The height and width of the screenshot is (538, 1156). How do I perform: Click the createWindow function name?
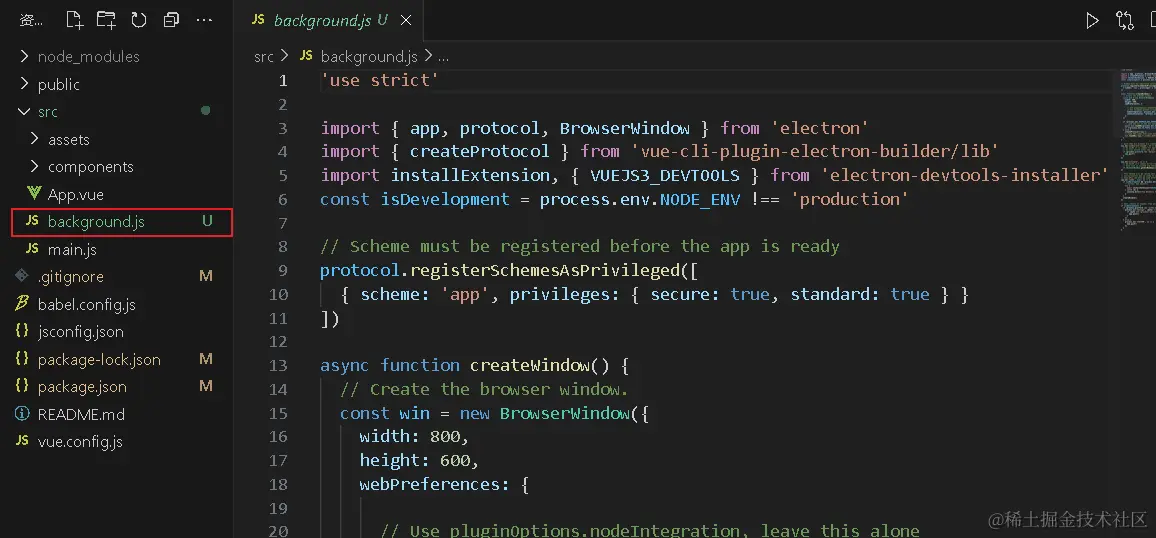click(x=530, y=366)
